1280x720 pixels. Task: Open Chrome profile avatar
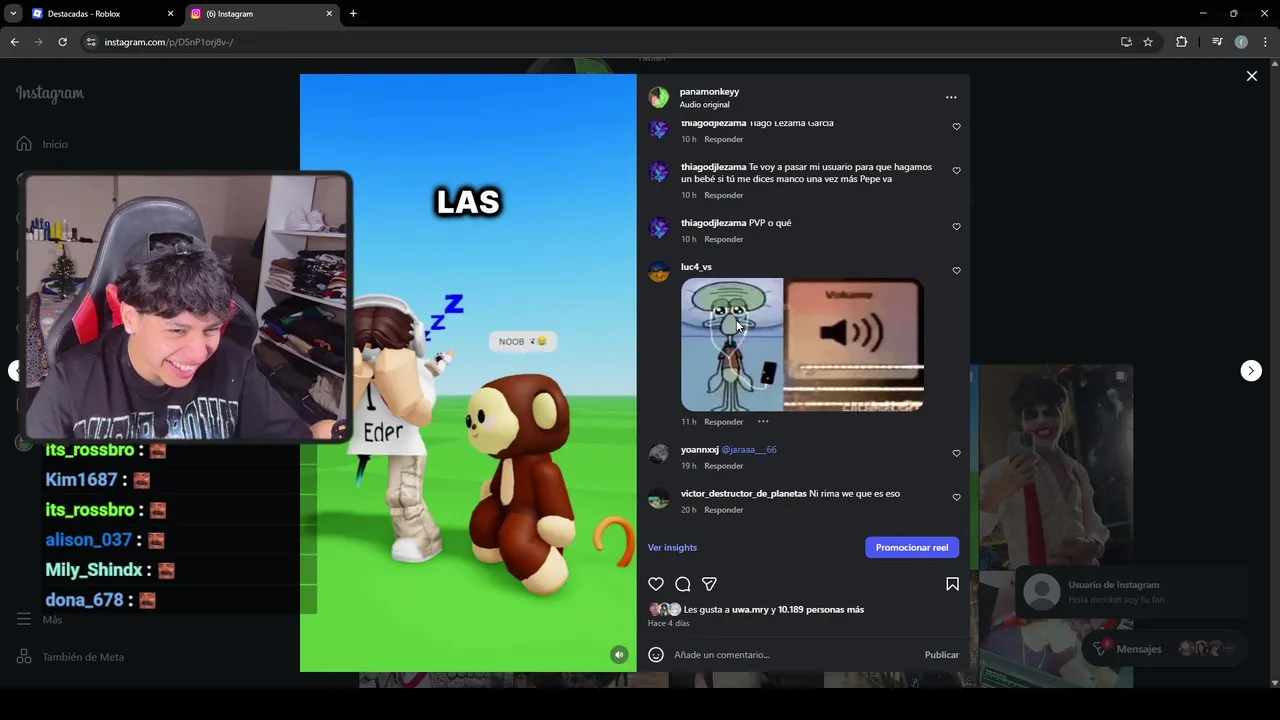pos(1241,42)
